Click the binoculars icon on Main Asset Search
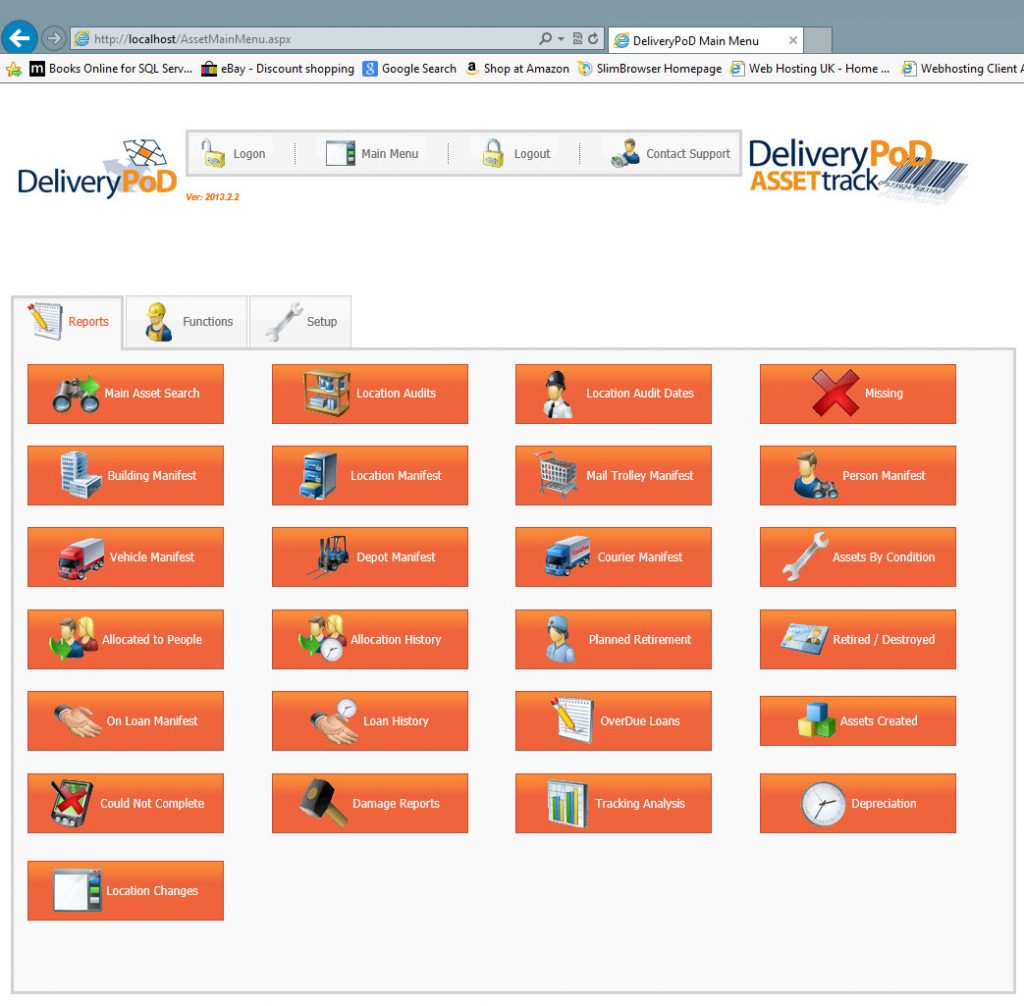 (76, 394)
